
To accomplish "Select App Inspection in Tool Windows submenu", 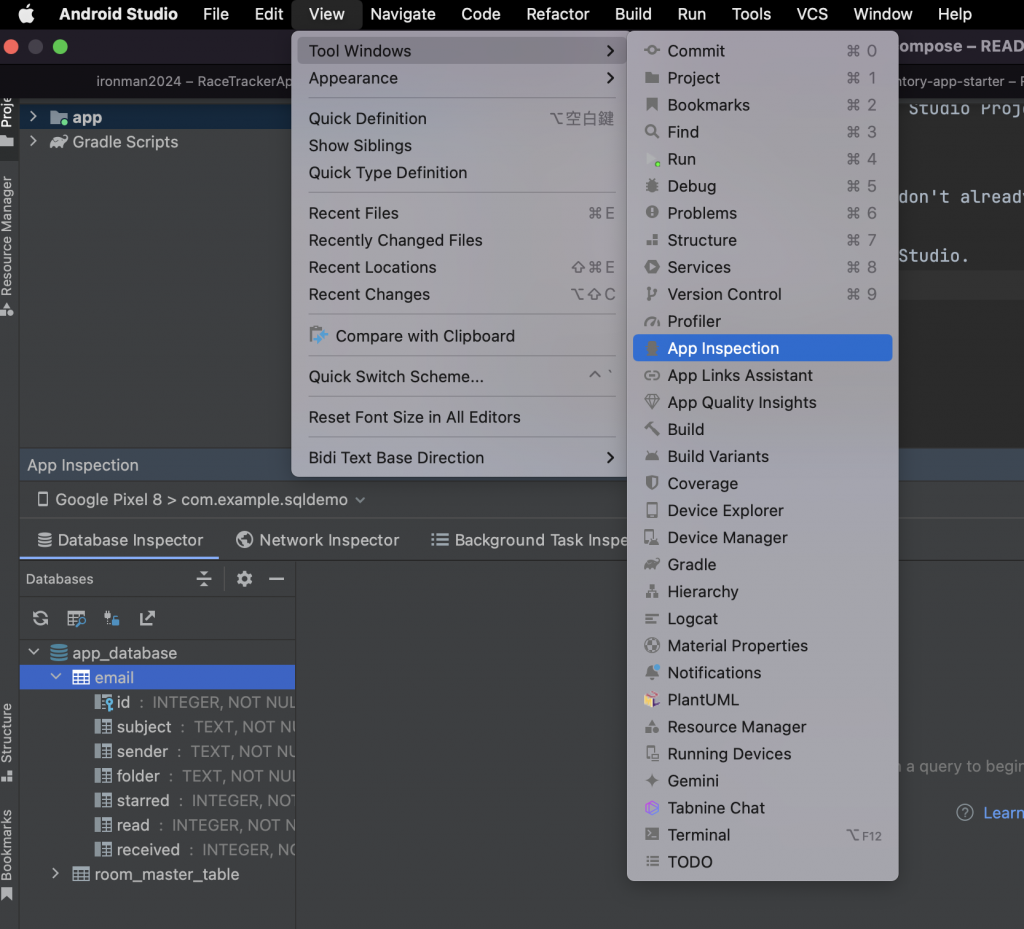I will [x=762, y=348].
